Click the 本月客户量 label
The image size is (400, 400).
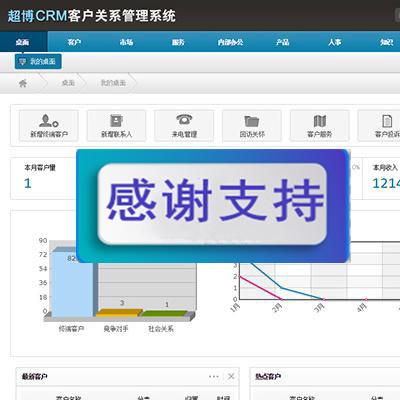pyautogui.click(x=40, y=167)
